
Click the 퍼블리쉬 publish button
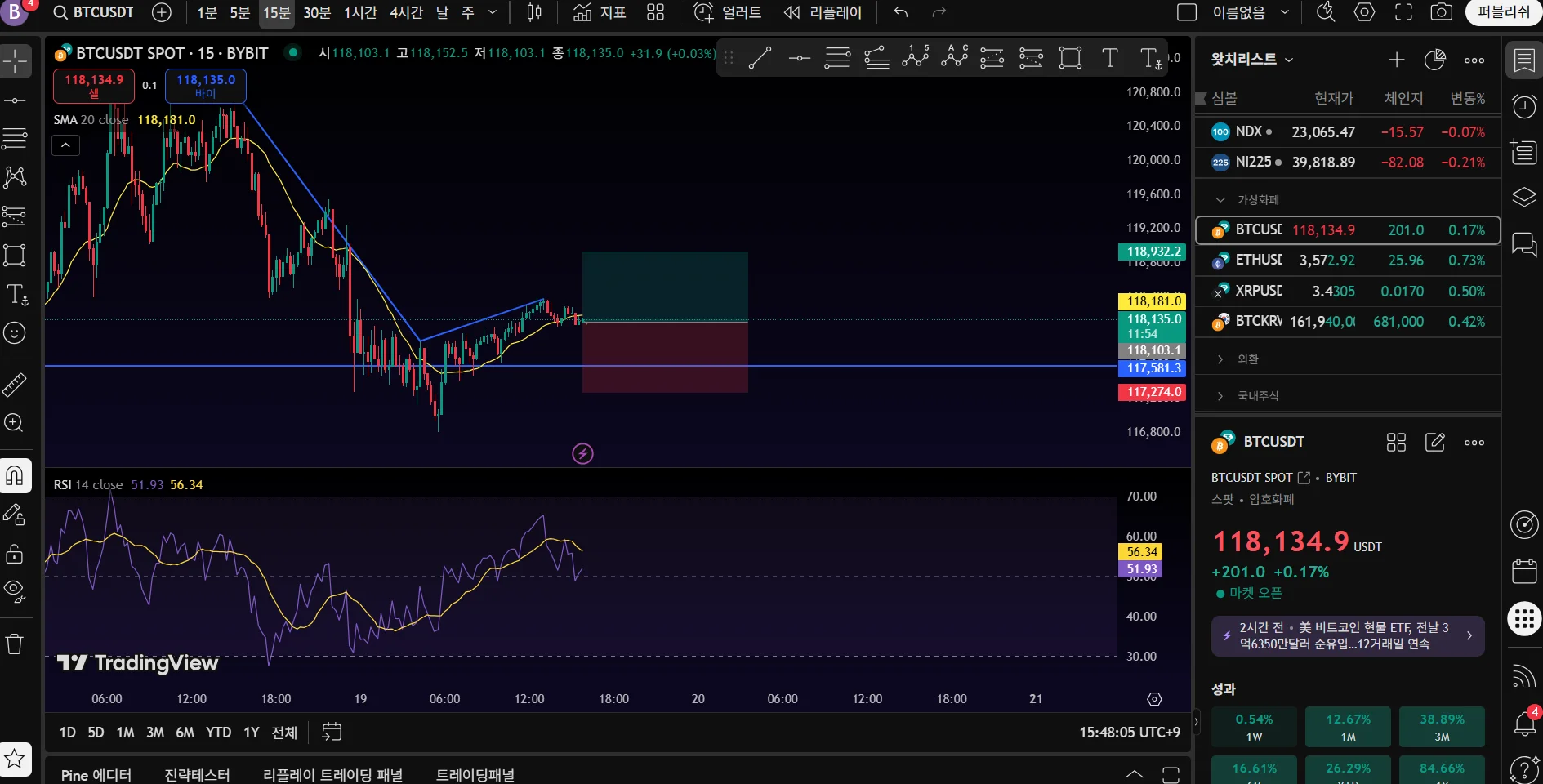[1504, 12]
